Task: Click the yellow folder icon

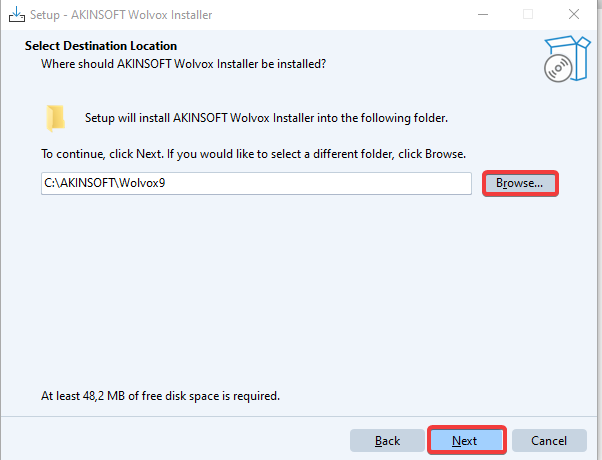Action: pyautogui.click(x=56, y=118)
